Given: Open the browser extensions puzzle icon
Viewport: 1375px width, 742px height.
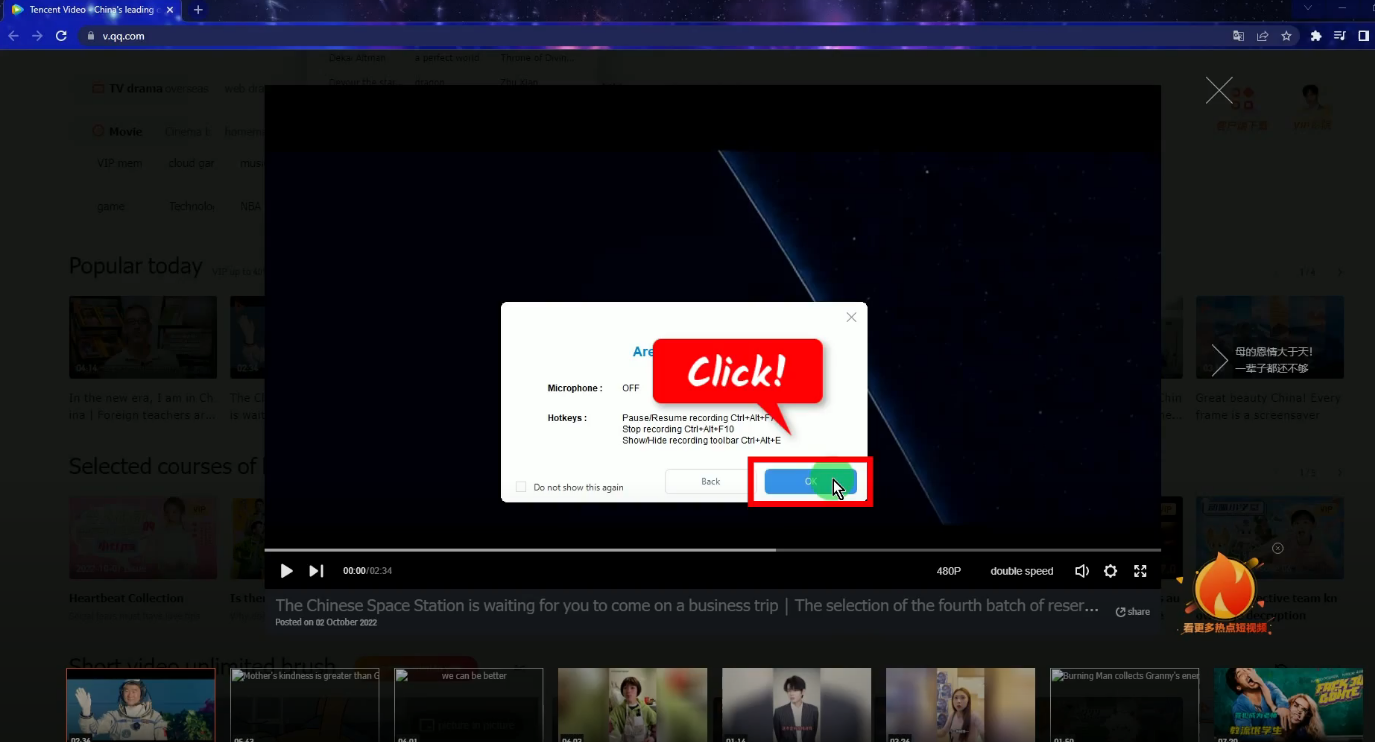Looking at the screenshot, I should pos(1316,36).
